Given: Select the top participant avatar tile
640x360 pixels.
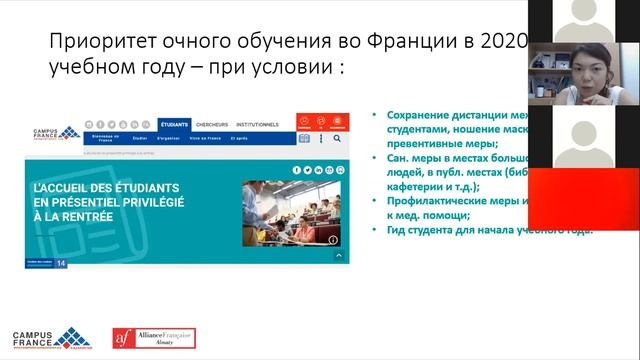Looking at the screenshot, I should 584,21.
